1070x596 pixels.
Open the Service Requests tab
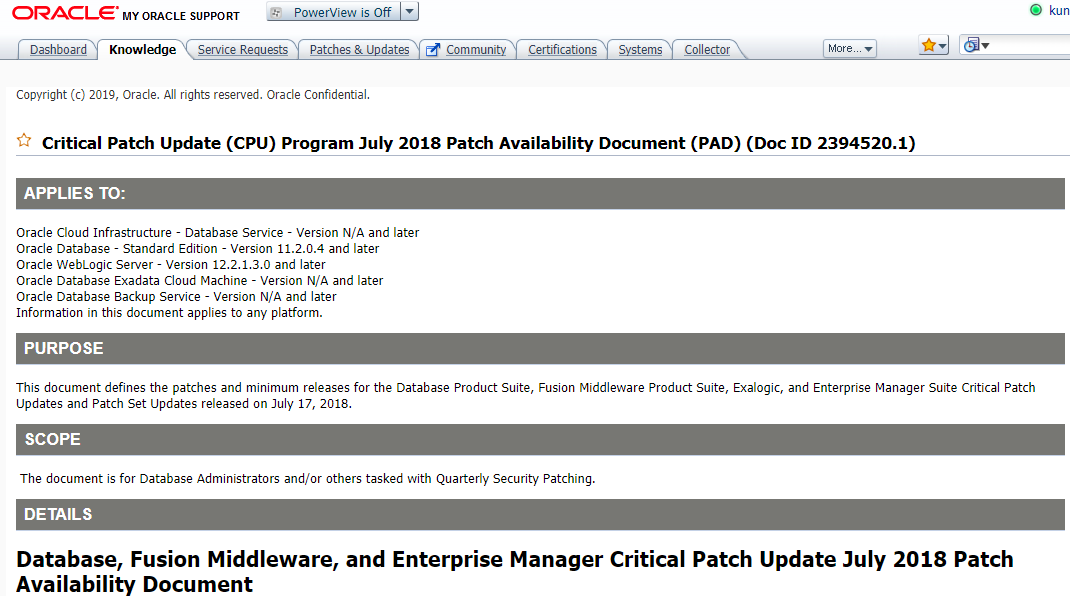(242, 50)
